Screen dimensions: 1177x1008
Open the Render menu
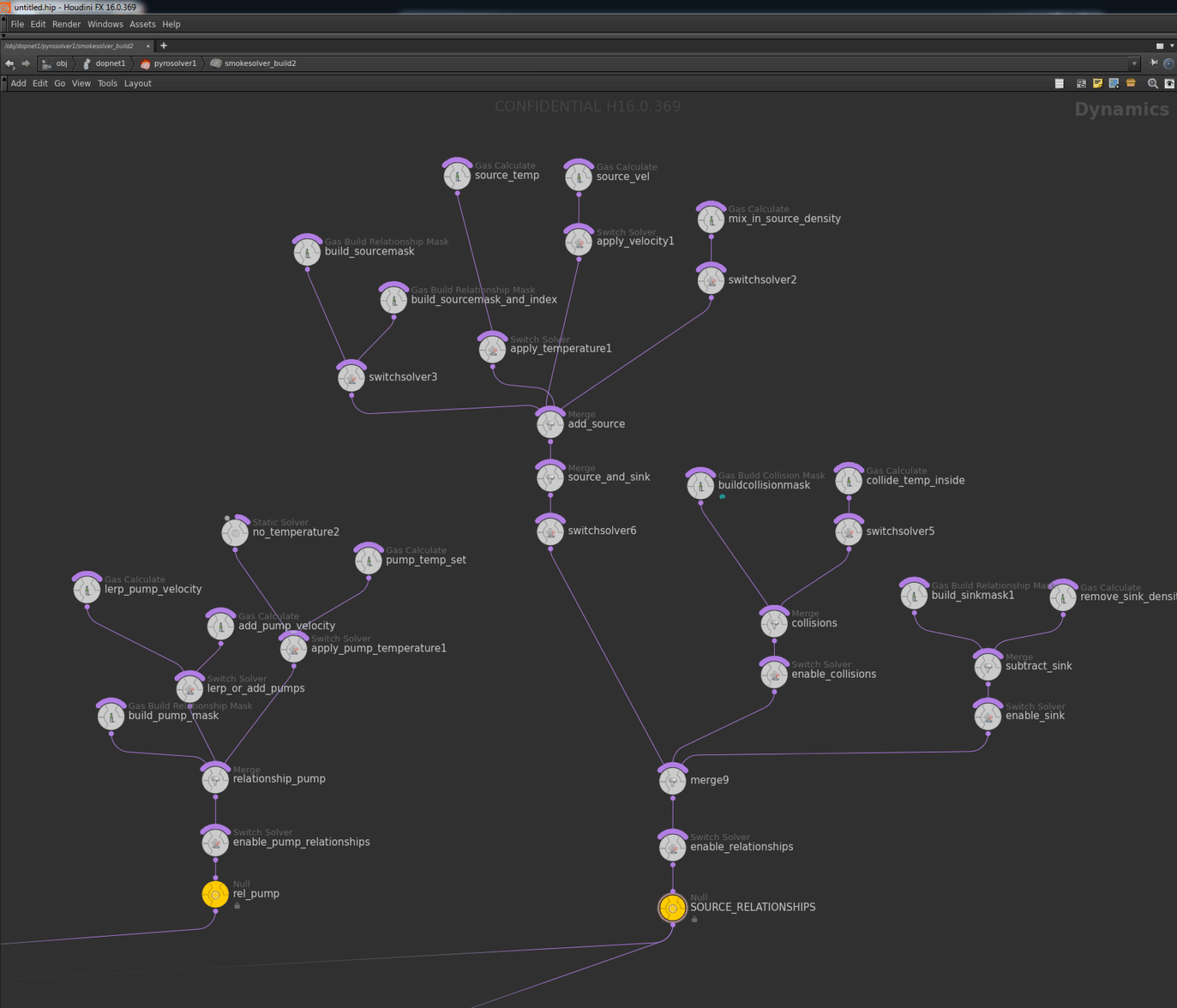[67, 25]
